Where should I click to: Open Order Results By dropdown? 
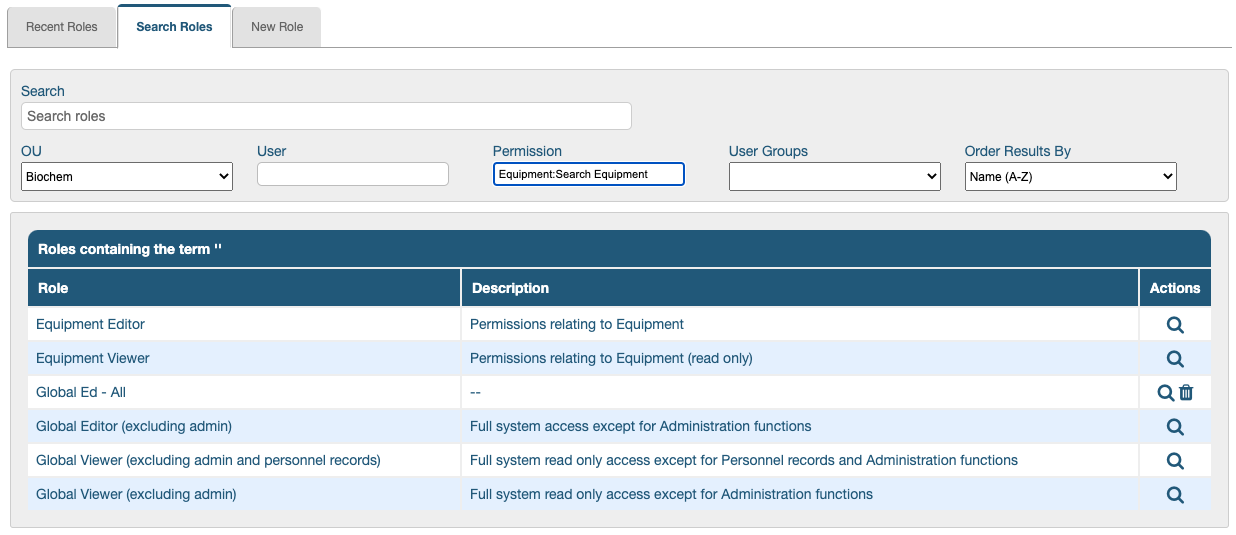1070,177
